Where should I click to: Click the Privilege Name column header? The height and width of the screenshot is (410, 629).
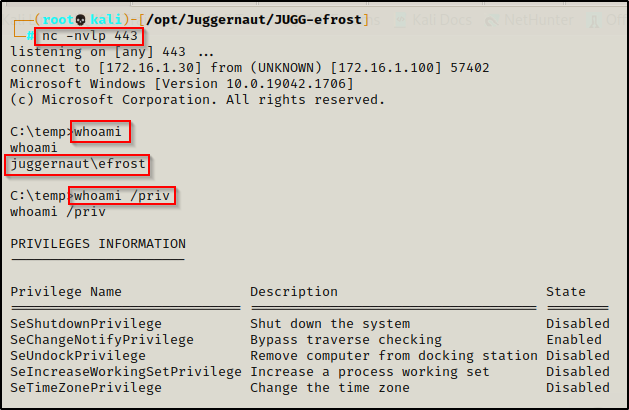[x=66, y=292]
